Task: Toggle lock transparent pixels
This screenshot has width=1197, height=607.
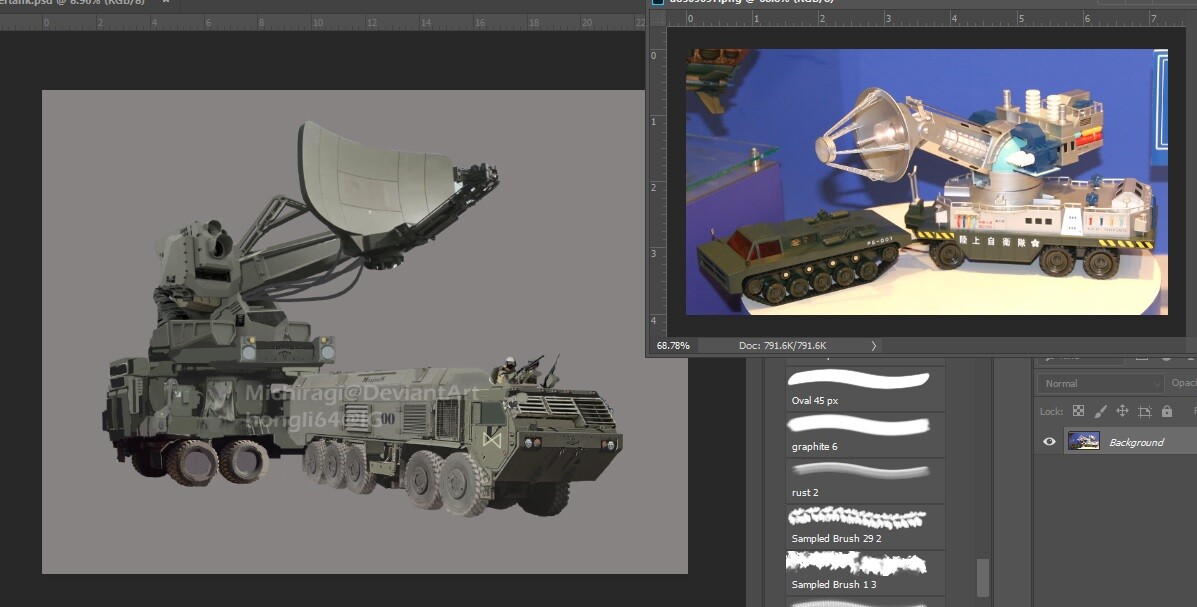Action: (x=1078, y=411)
